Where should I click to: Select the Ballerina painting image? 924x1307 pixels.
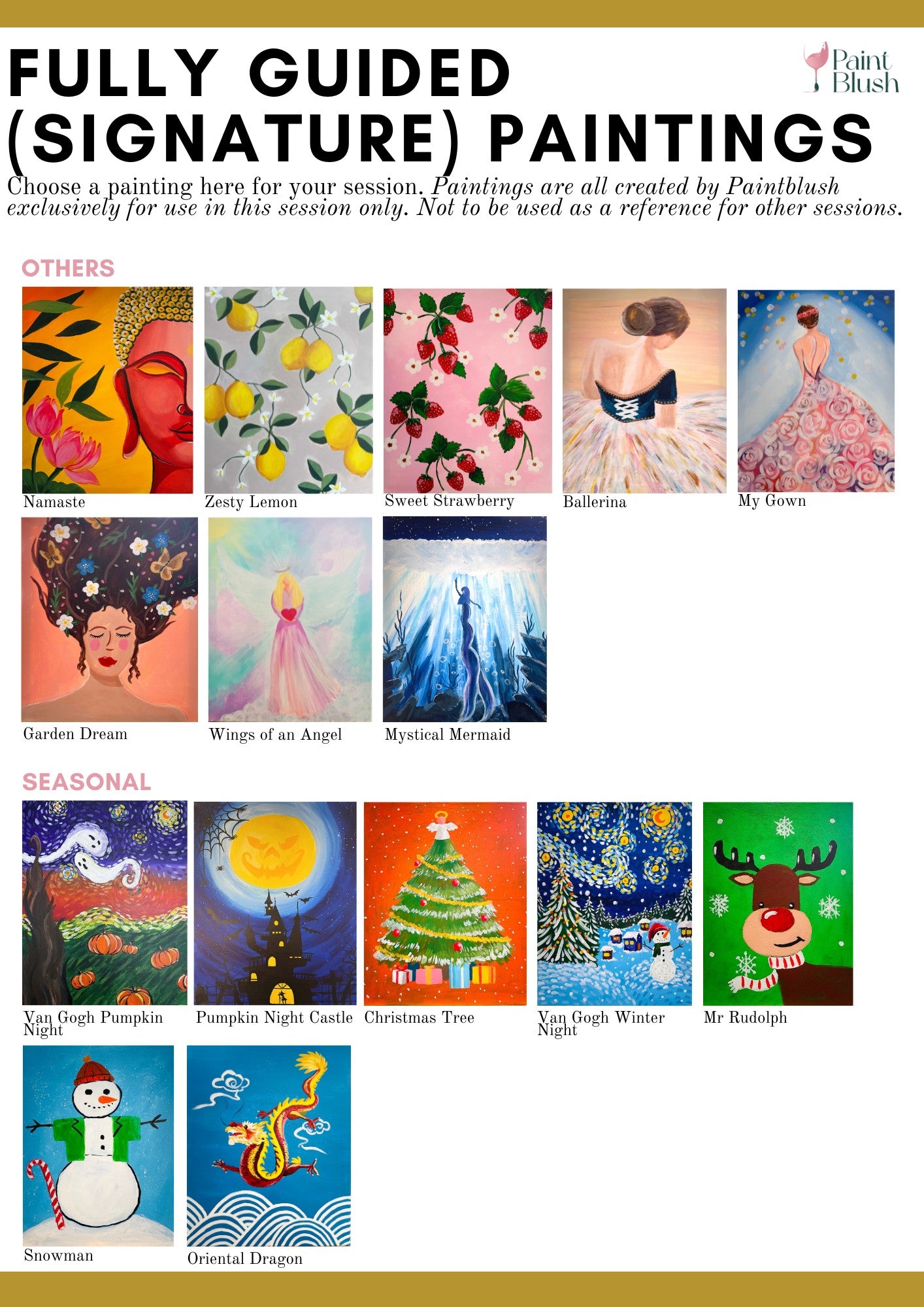644,391
